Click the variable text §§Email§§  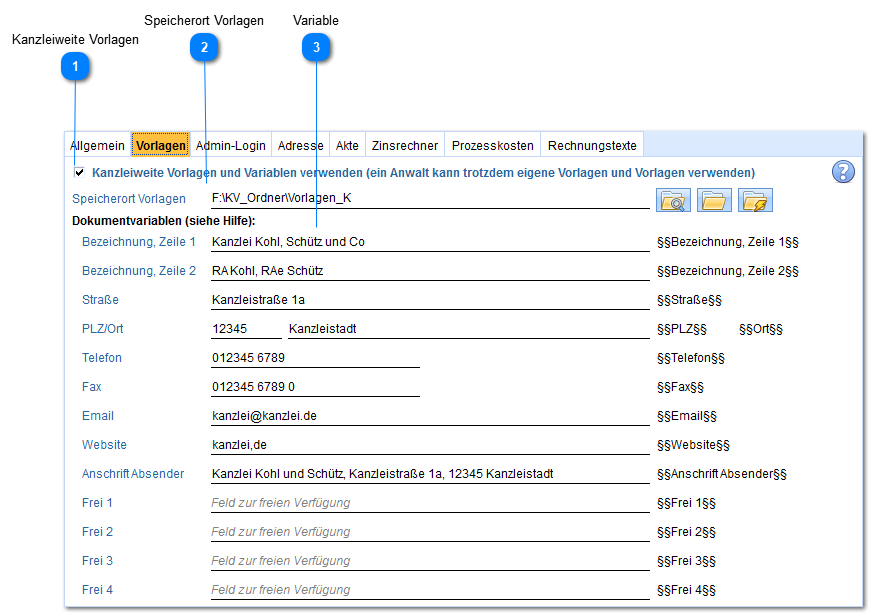click(687, 416)
